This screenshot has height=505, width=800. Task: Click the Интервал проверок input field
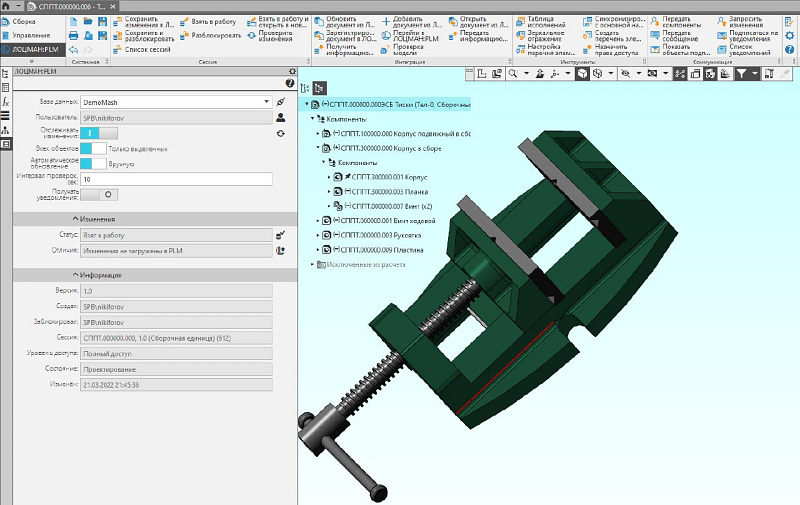(x=176, y=179)
